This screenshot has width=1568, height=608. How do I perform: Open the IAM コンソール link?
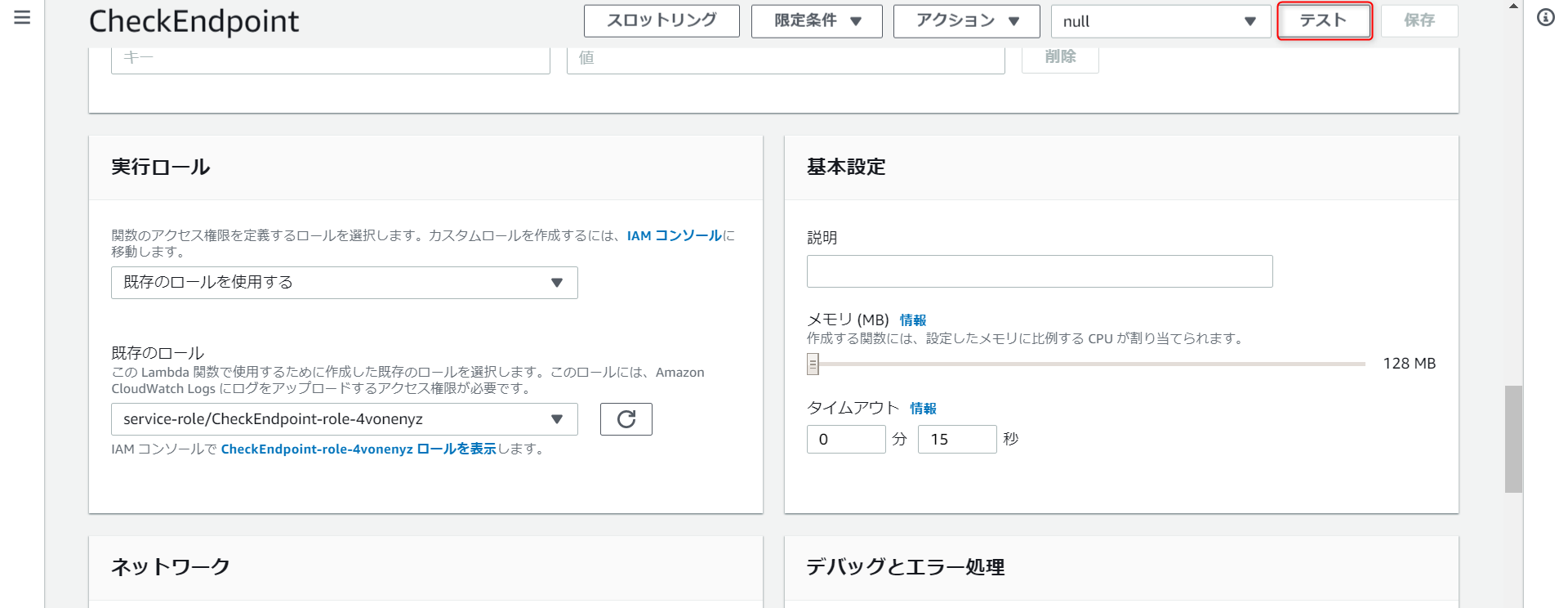point(675,235)
